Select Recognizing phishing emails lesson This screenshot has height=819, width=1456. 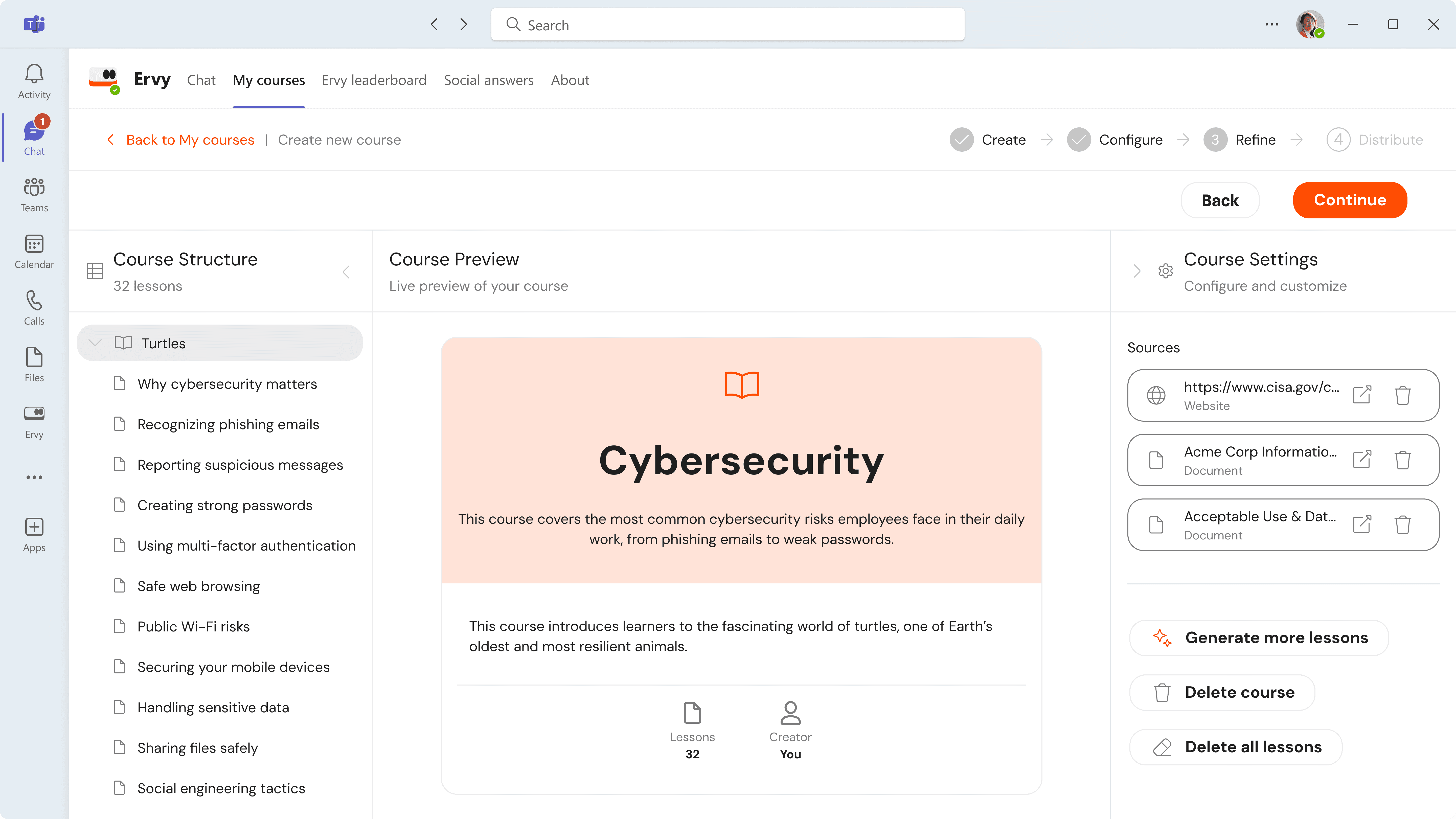(228, 424)
